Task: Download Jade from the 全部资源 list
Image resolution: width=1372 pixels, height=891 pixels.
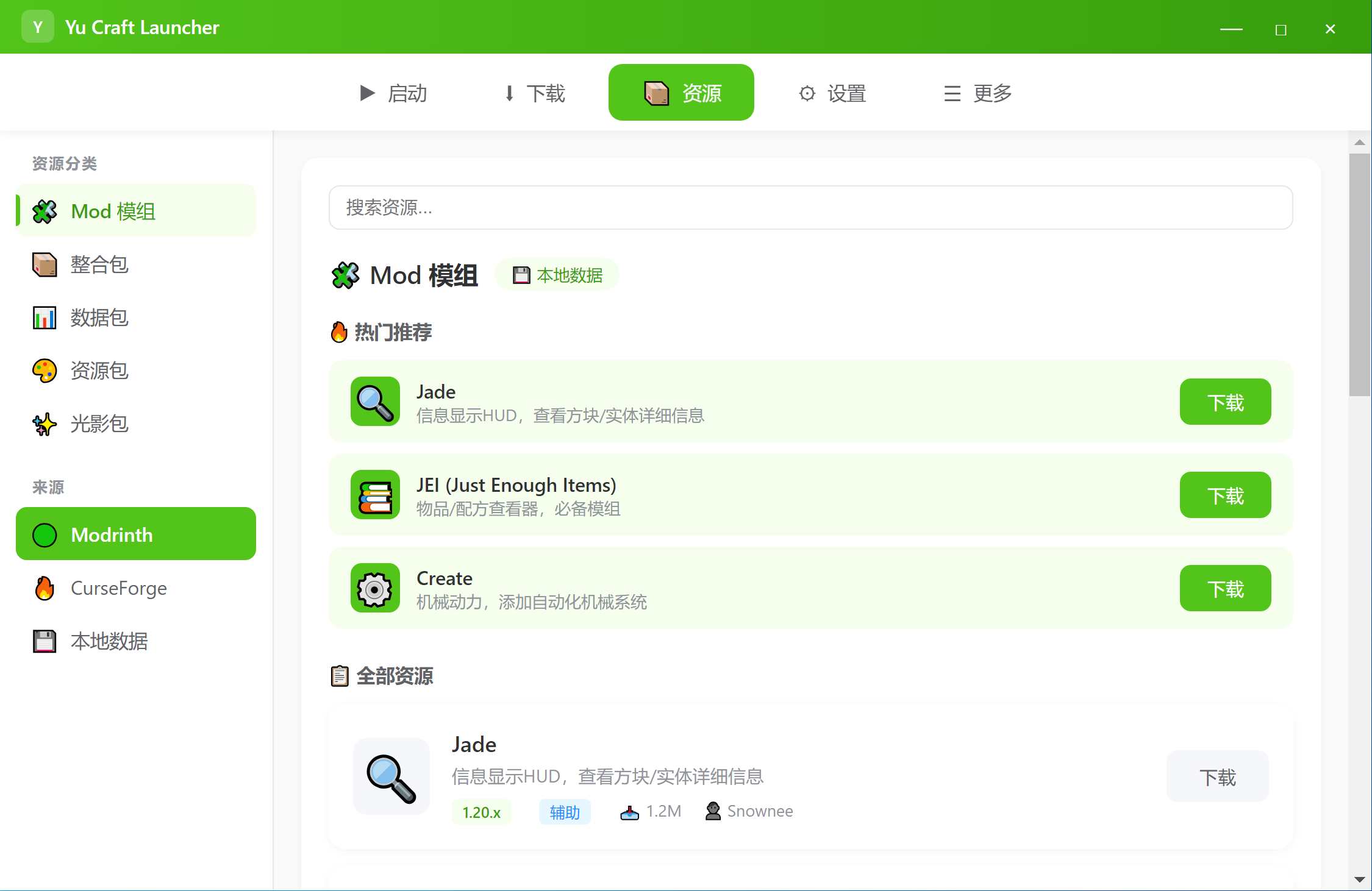Action: pos(1218,776)
